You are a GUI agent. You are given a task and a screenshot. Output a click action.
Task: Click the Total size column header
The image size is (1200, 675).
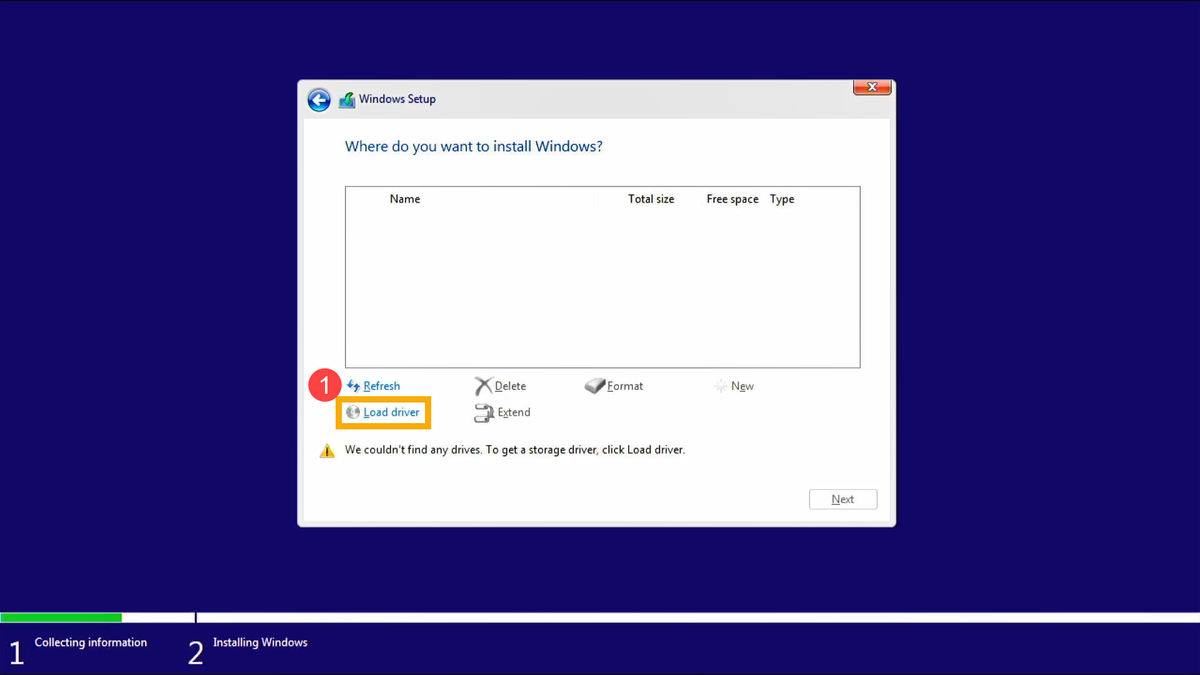[x=651, y=199]
